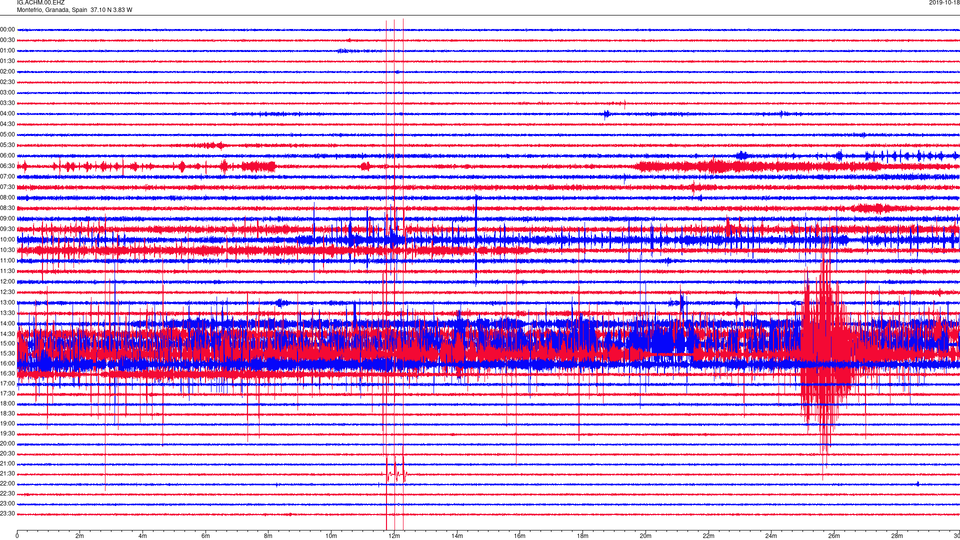Pick the 16:00 trace label

[8, 364]
